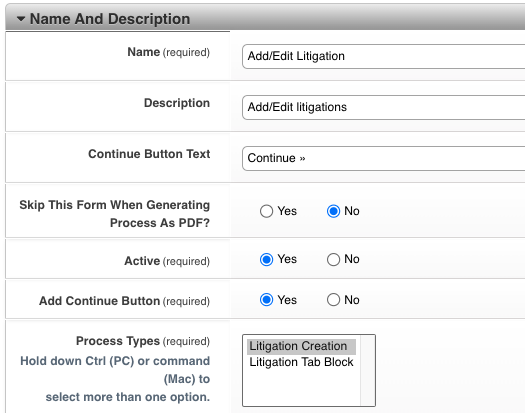
Task: Click the Name input field
Action: [x=383, y=56]
